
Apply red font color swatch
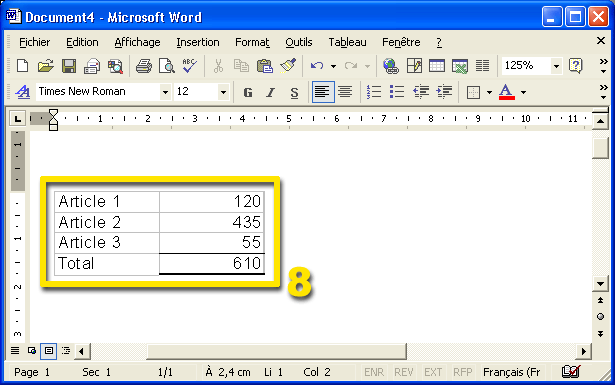tap(506, 93)
